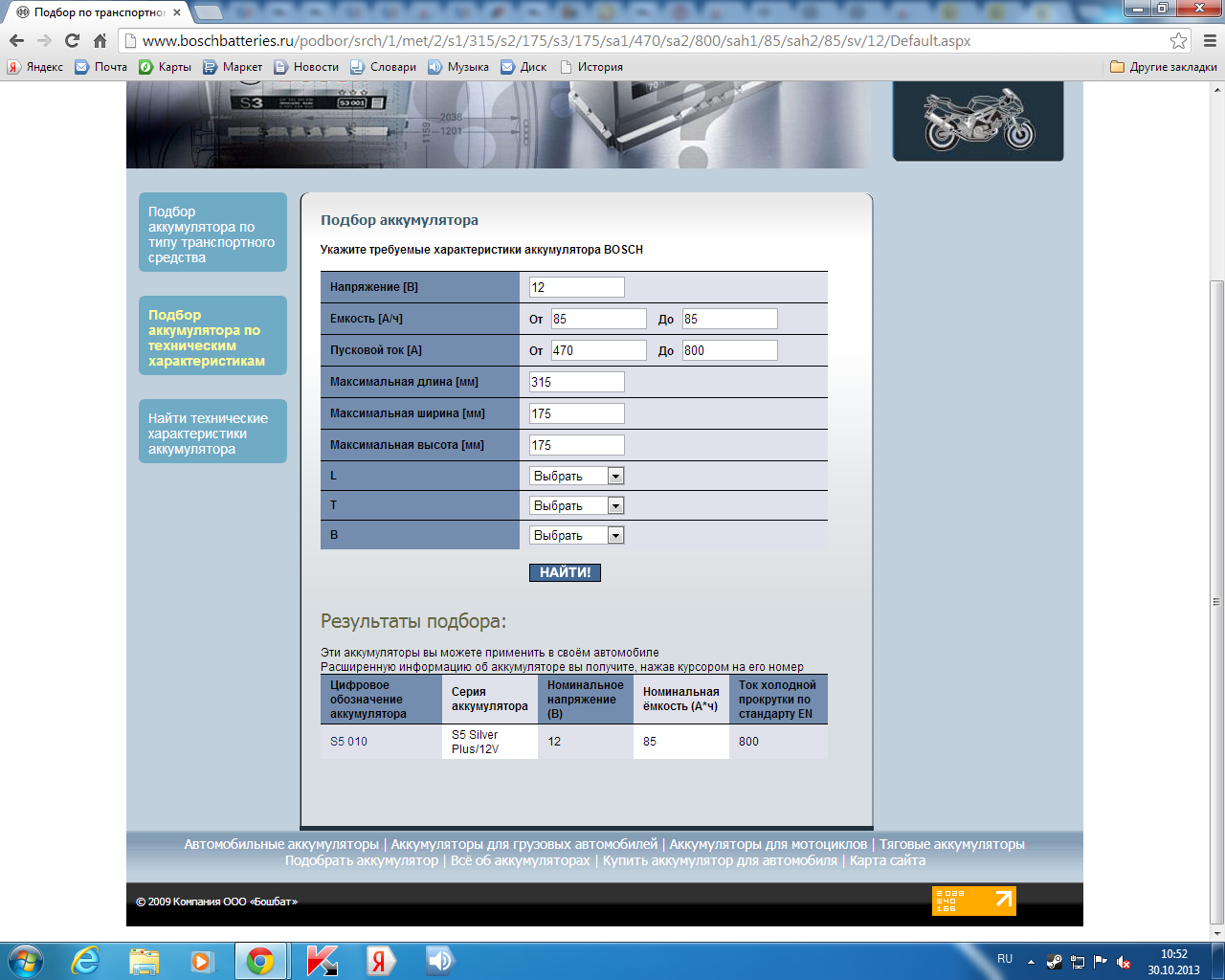Bookmark this page with the star icon
The height and width of the screenshot is (980, 1225).
coord(1179,41)
